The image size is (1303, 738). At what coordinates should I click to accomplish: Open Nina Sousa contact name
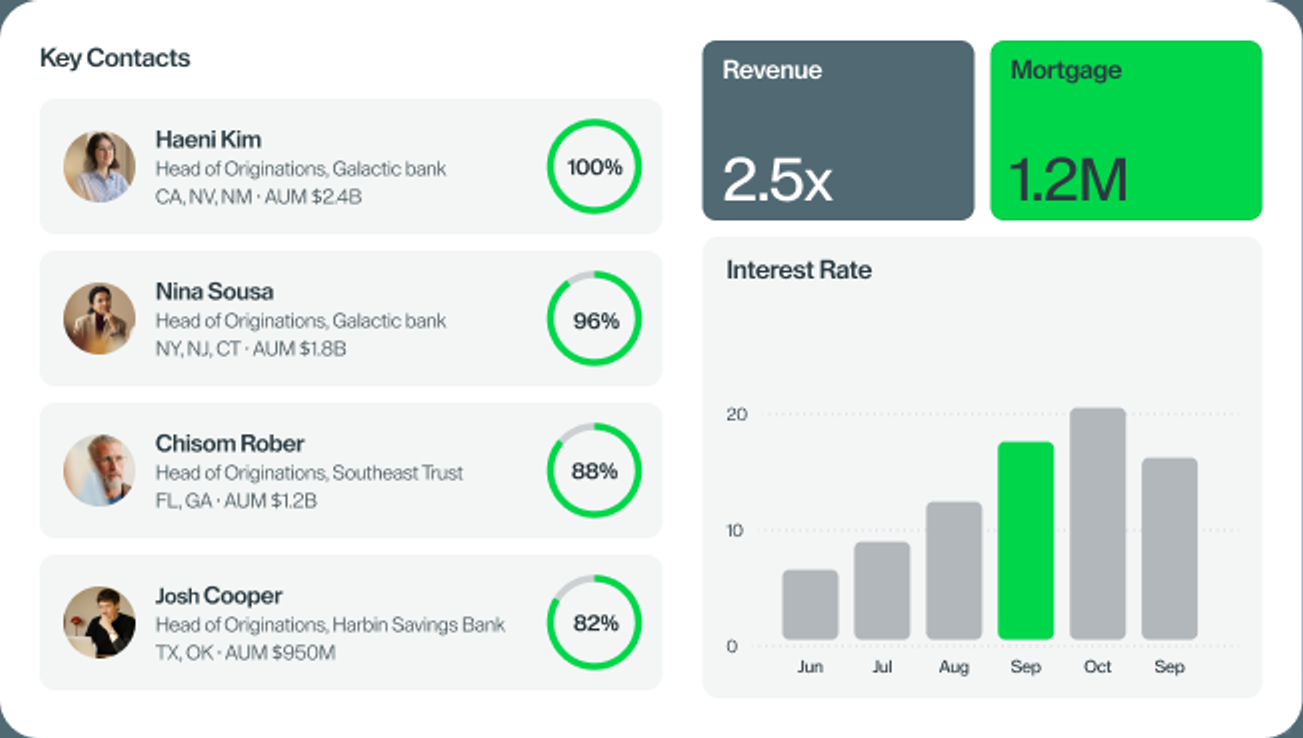tap(214, 291)
